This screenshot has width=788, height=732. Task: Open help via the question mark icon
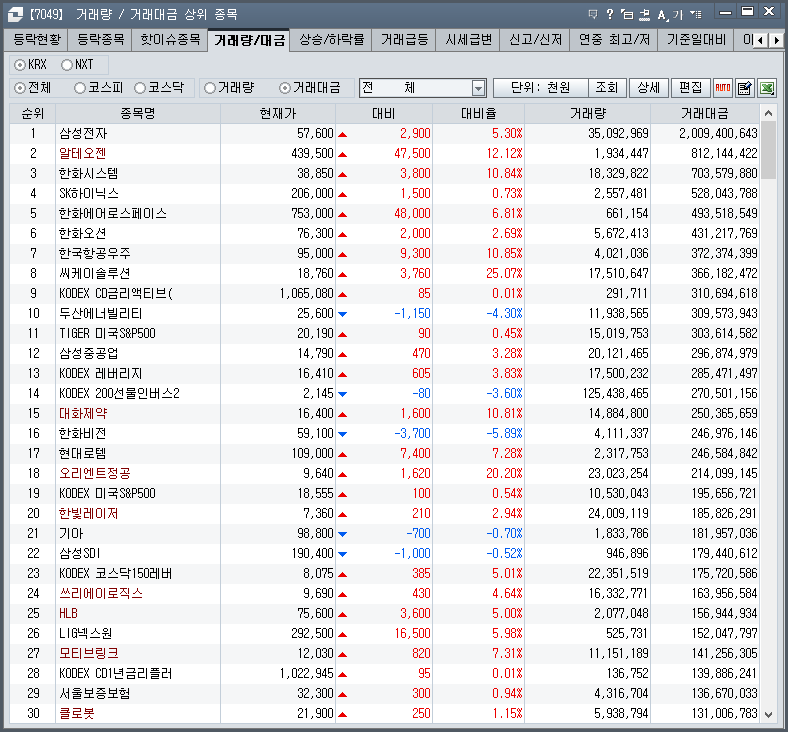click(610, 14)
